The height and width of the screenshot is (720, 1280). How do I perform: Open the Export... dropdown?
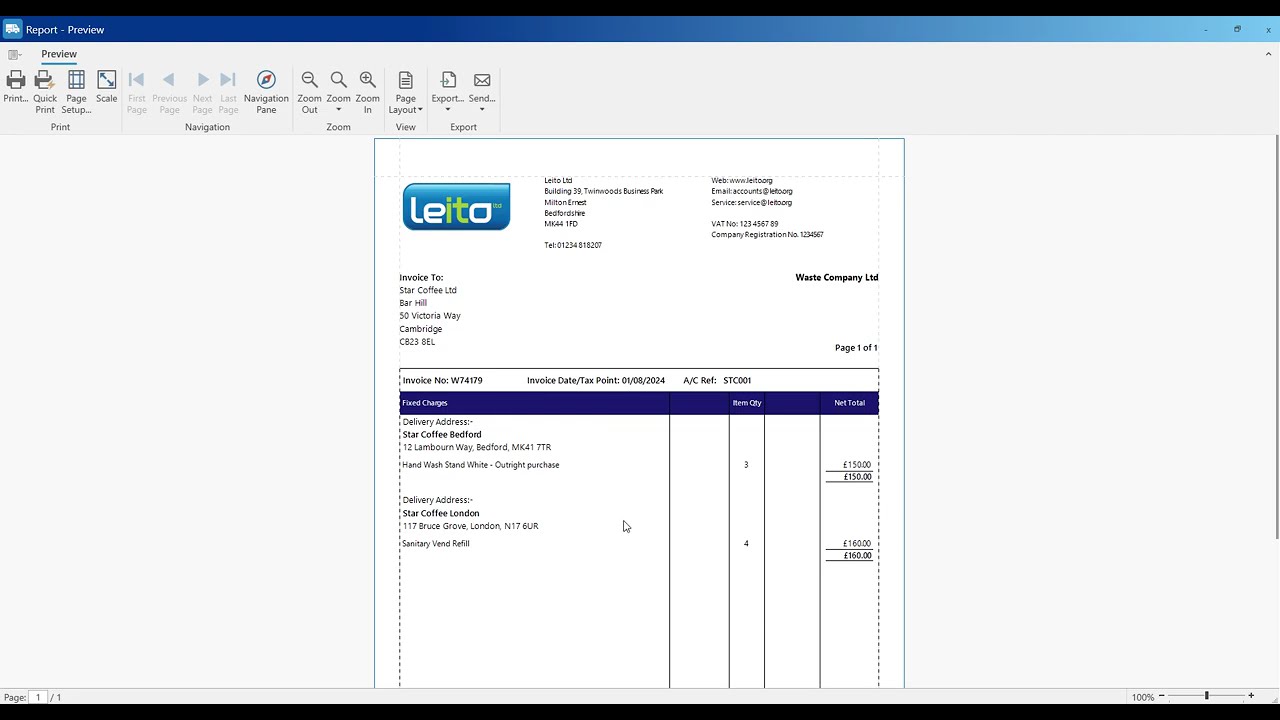point(447,92)
